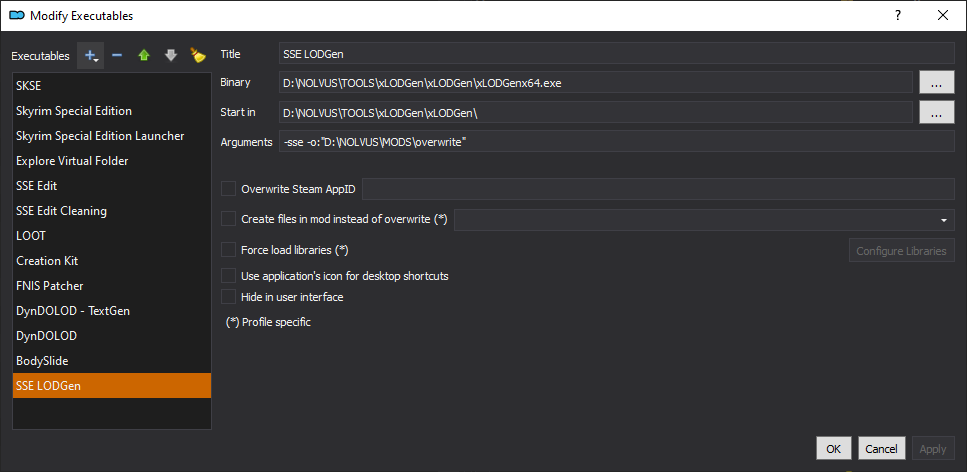Check Create files in mod instead of overwrite
This screenshot has height=472, width=967.
point(229,219)
